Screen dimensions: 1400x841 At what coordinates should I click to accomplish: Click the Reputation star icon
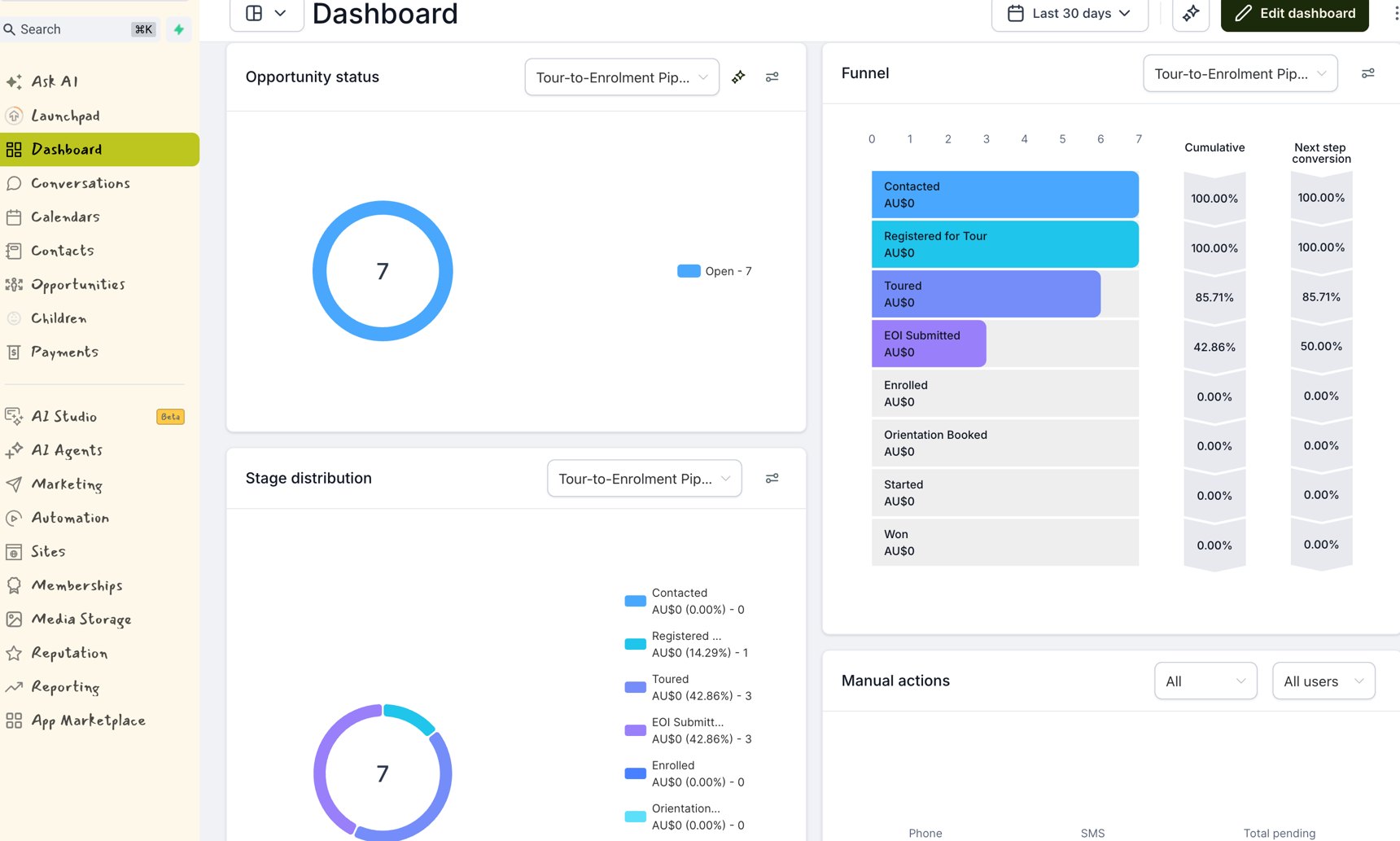click(x=14, y=653)
